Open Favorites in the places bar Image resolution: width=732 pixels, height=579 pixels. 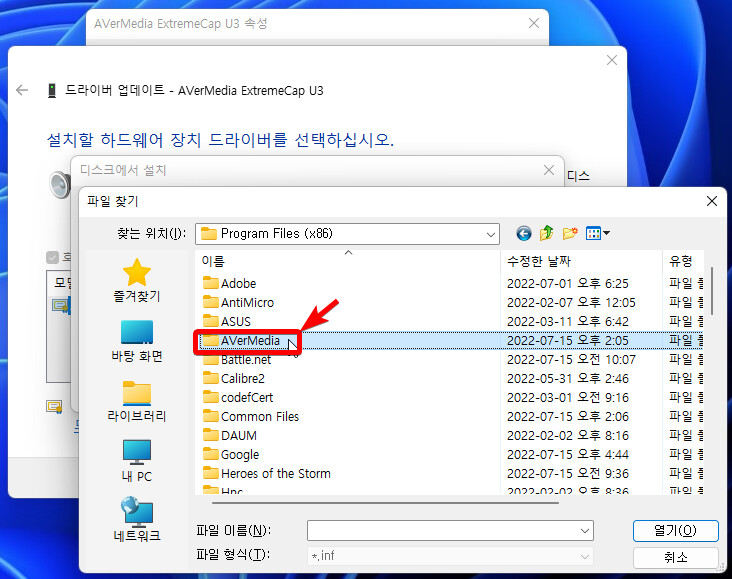pyautogui.click(x=137, y=281)
